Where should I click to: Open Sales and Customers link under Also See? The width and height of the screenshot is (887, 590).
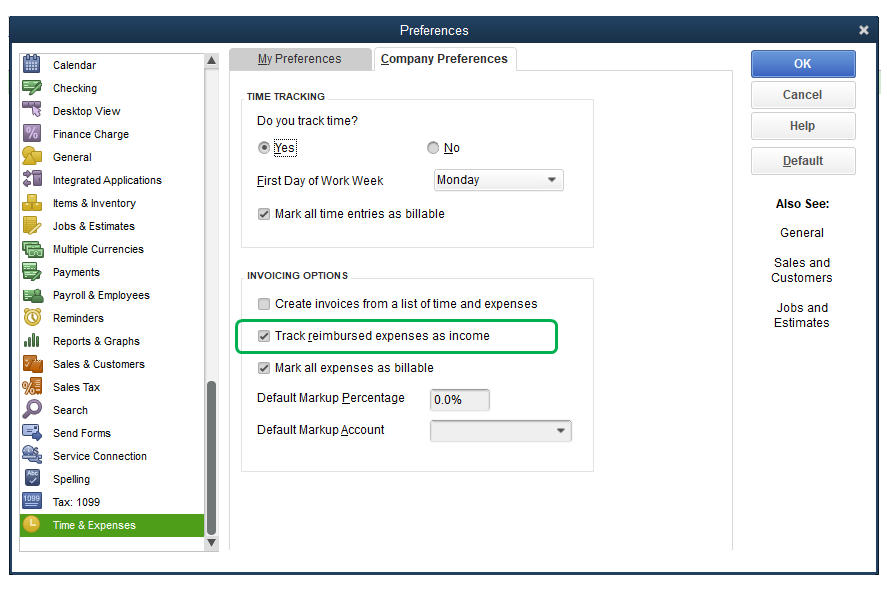(802, 270)
